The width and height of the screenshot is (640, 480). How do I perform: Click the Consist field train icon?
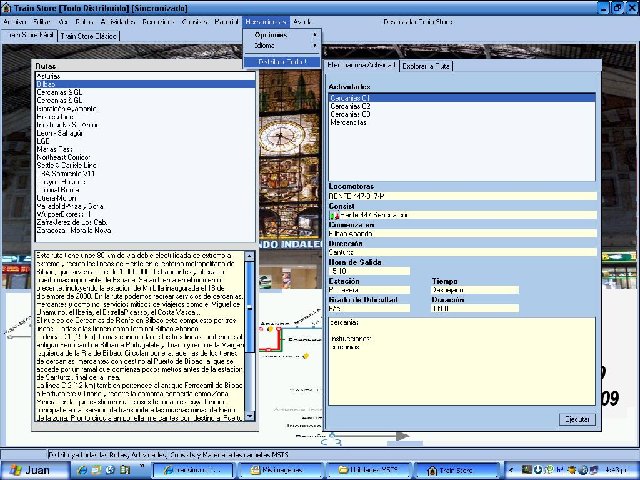coord(333,215)
